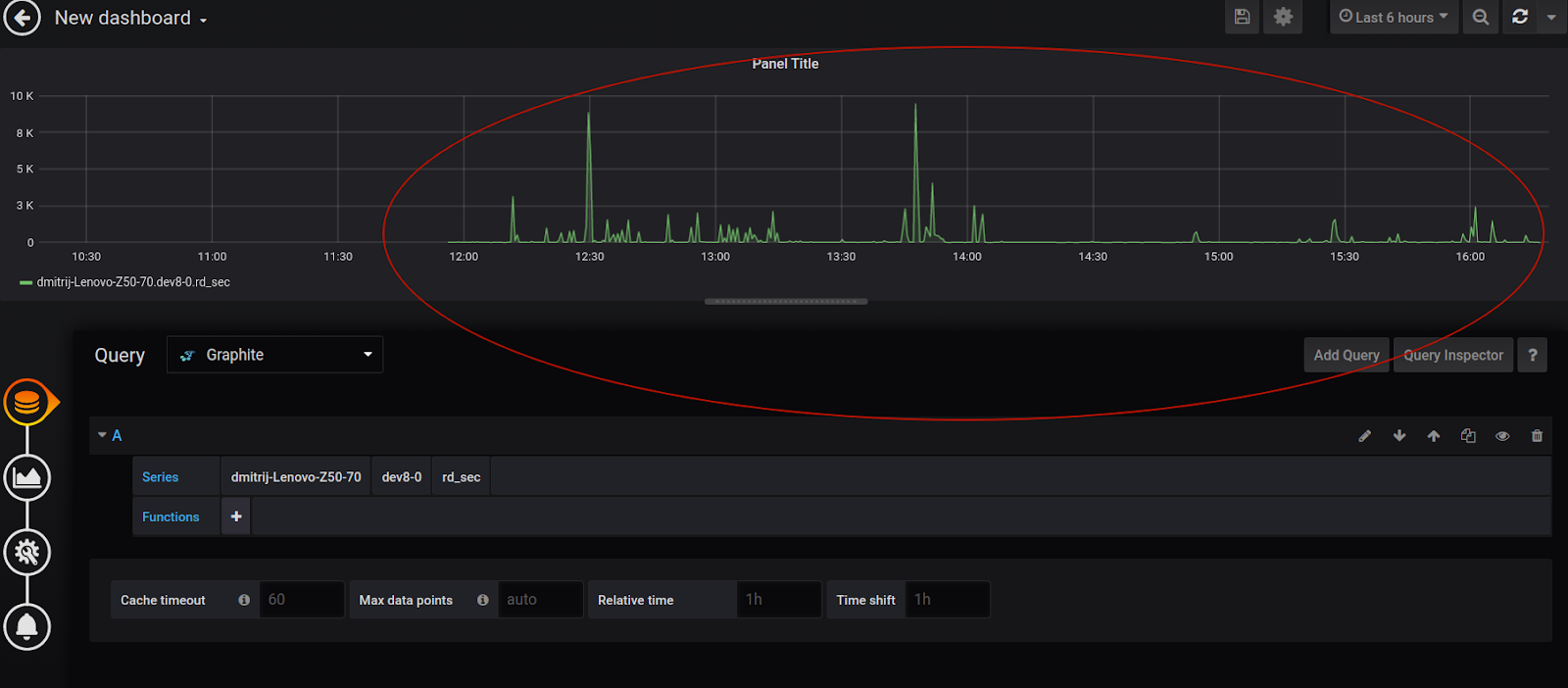The width and height of the screenshot is (1568, 688).
Task: Save the dashboard with floppy icon
Action: 1242,17
